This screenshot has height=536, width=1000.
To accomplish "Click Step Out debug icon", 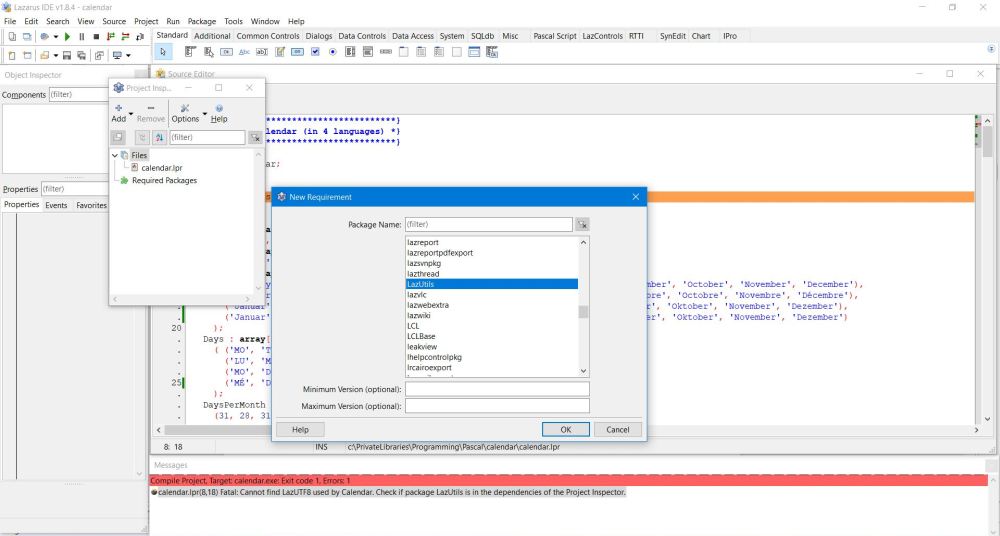I will pos(140,37).
